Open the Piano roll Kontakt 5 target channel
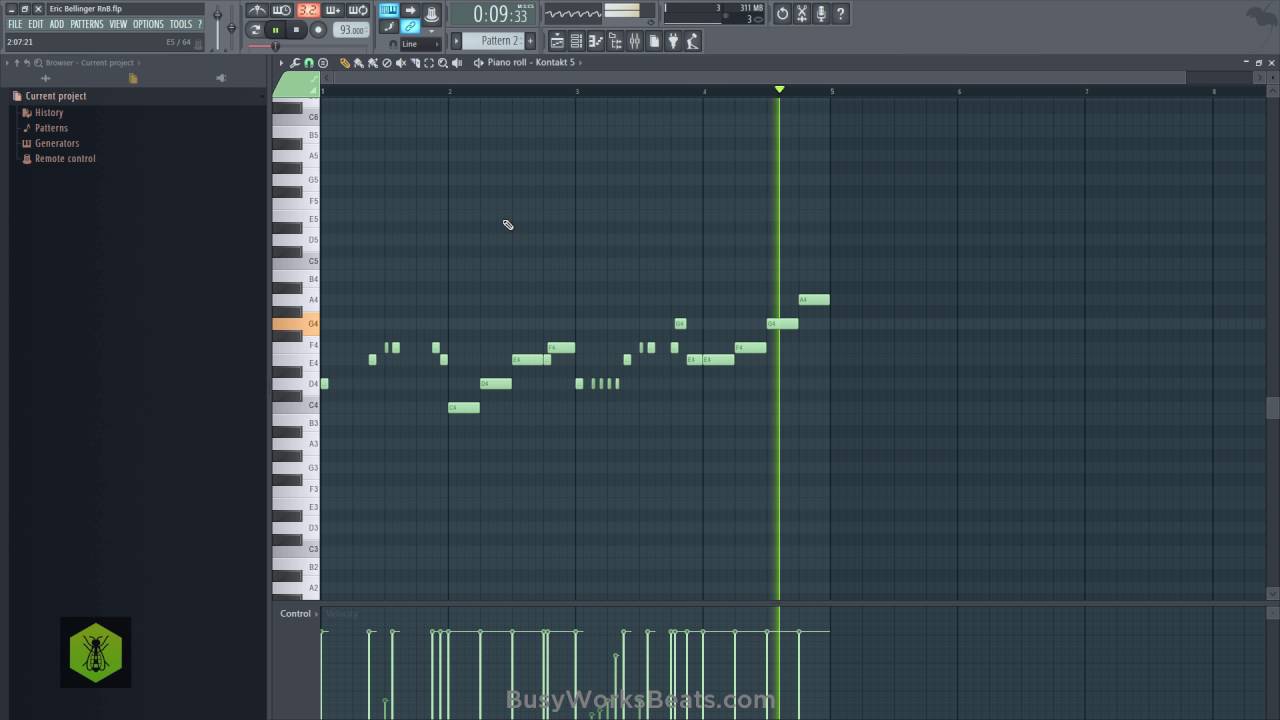 [x=530, y=62]
